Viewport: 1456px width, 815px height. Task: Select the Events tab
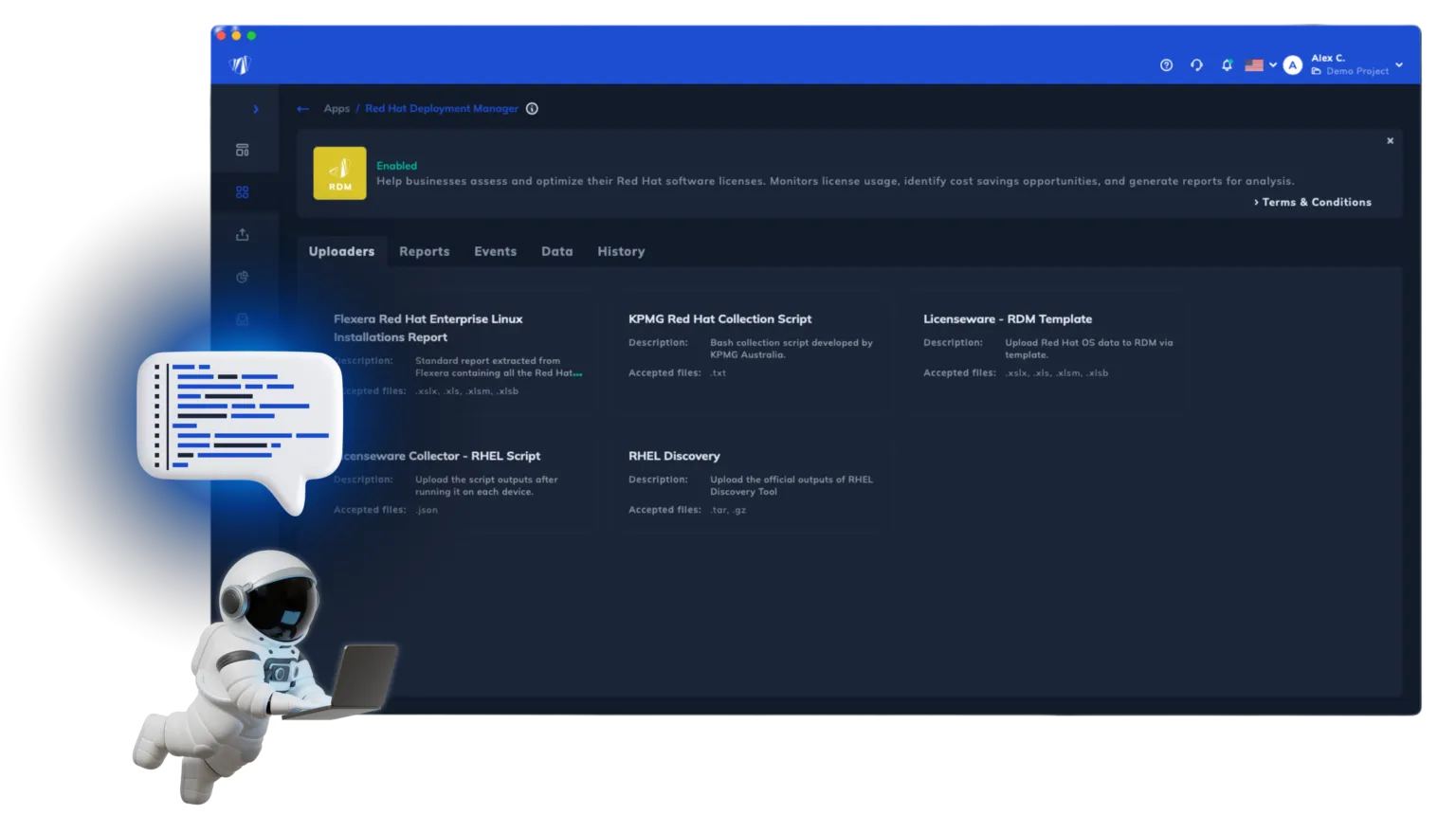495,251
